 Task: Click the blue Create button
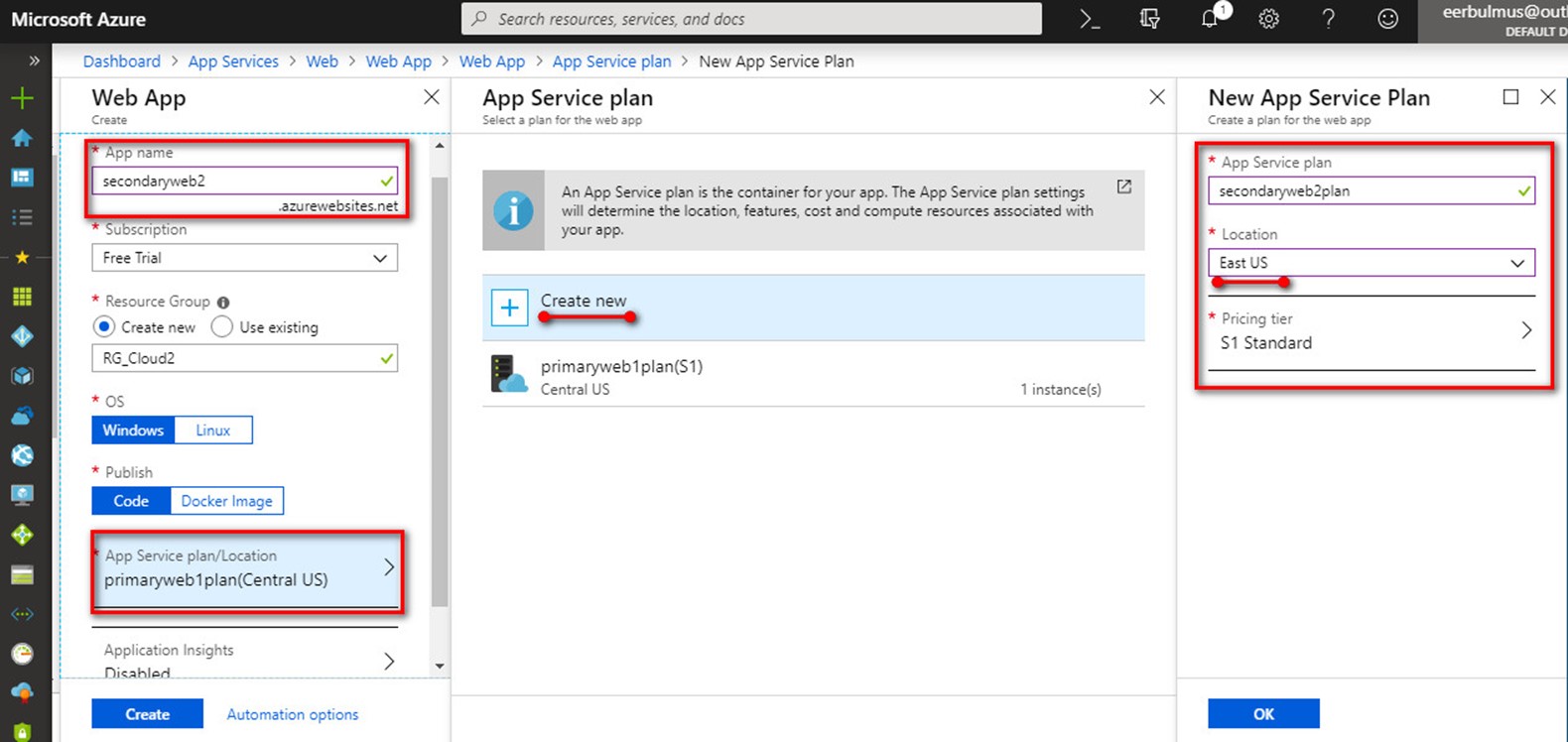147,714
